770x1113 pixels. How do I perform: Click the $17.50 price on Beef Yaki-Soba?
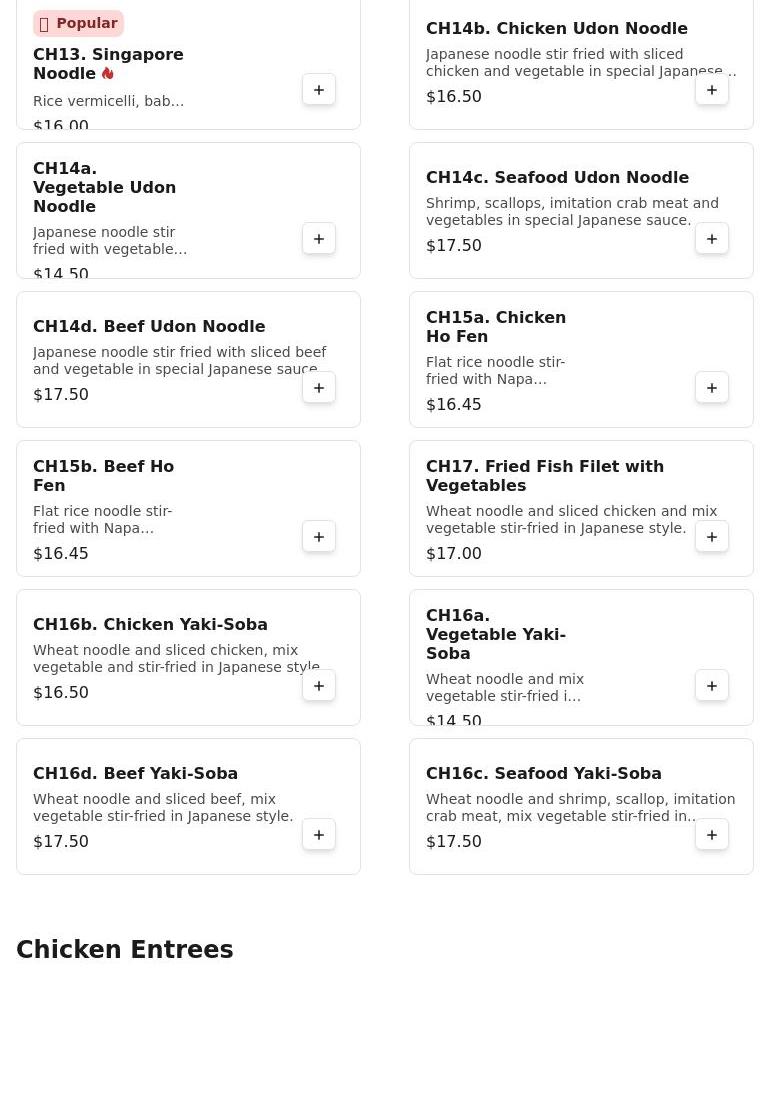(x=61, y=842)
